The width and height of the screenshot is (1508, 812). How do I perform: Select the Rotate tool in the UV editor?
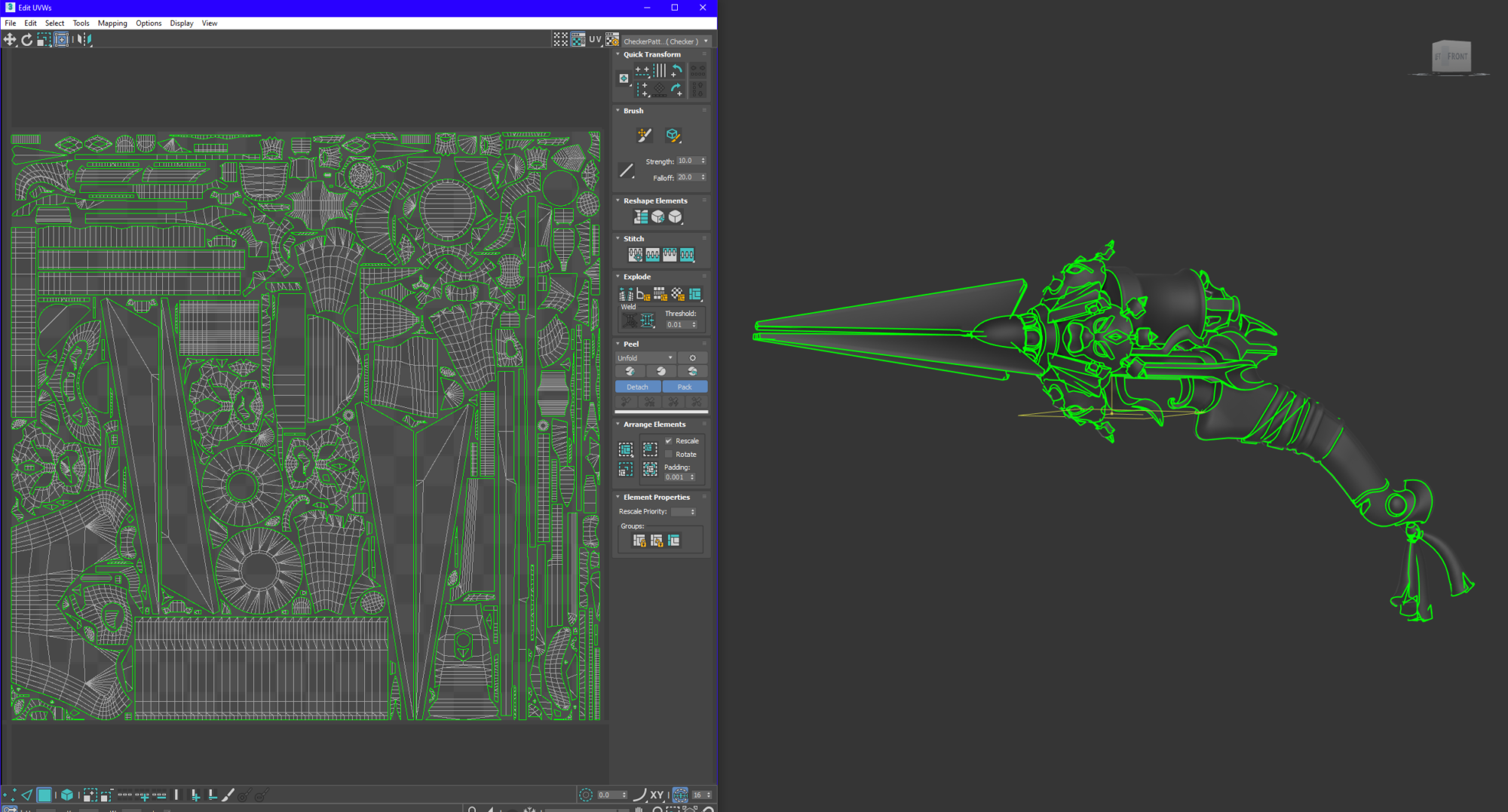[x=27, y=39]
